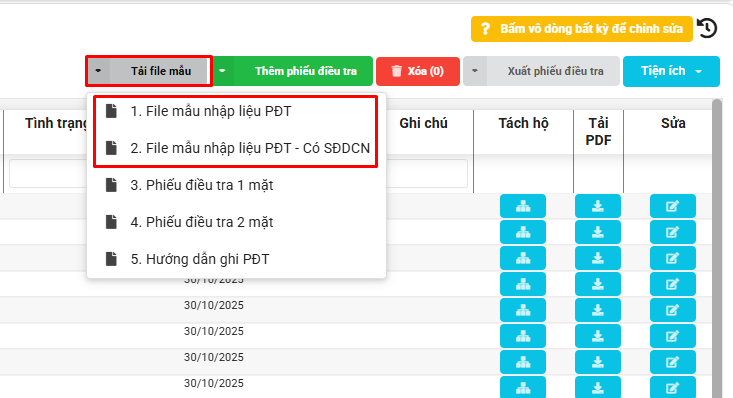Open the history clock icon
Viewport: 733px width, 398px height.
click(707, 28)
